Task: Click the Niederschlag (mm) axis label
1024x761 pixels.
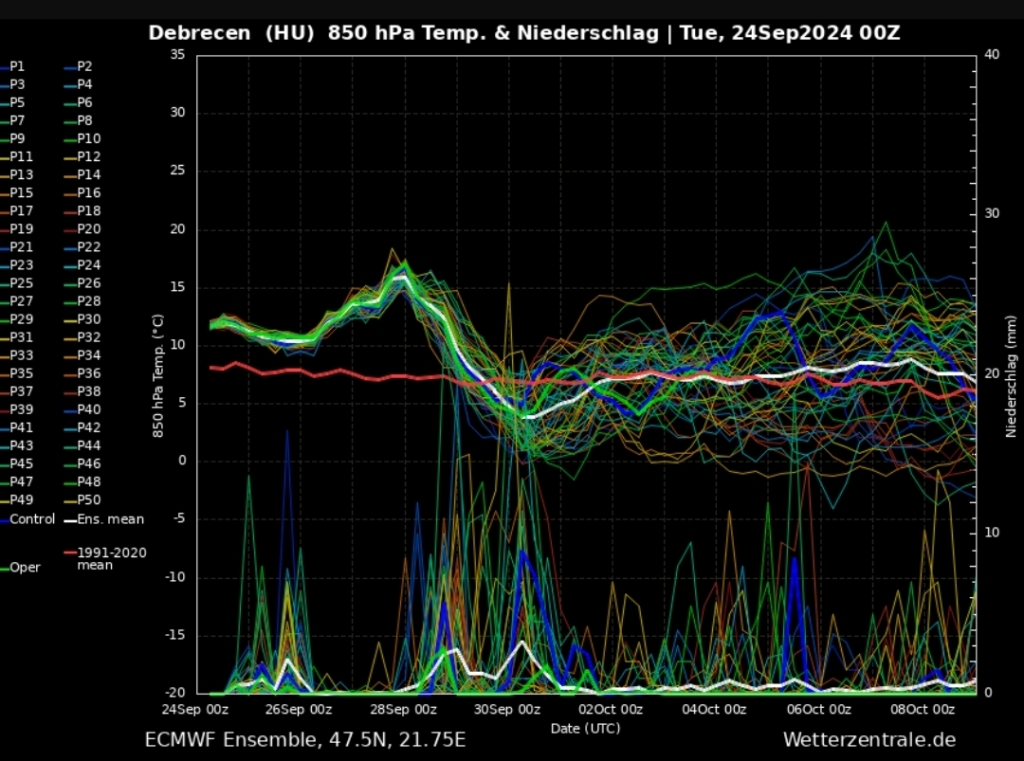Action: 1011,373
